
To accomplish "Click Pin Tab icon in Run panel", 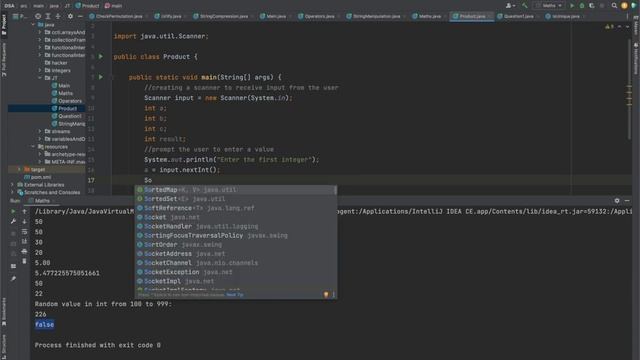I will tap(13, 279).
